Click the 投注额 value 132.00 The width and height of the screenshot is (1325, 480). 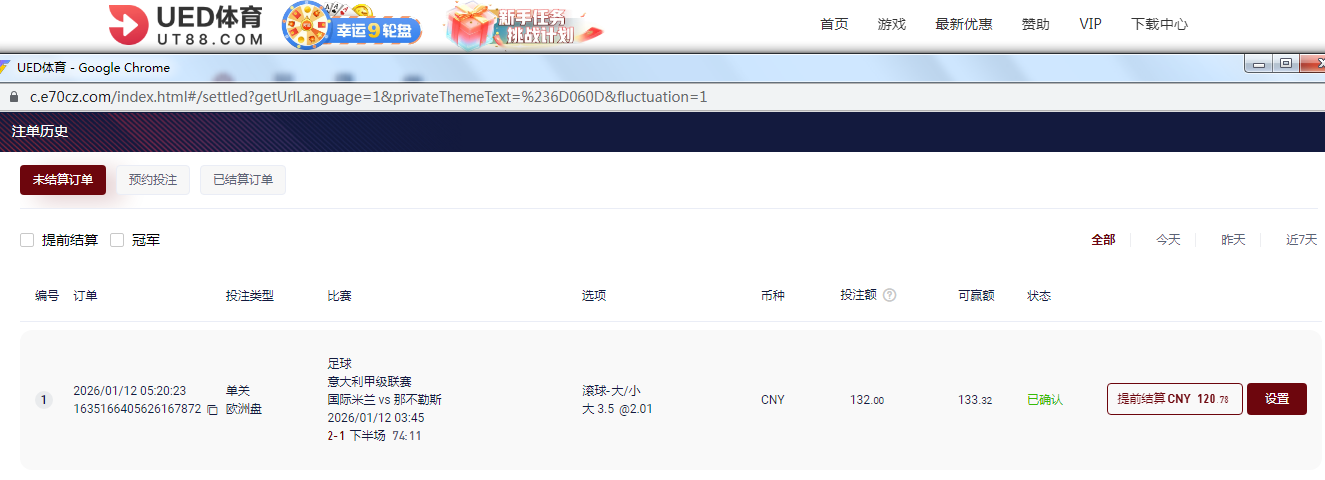867,400
